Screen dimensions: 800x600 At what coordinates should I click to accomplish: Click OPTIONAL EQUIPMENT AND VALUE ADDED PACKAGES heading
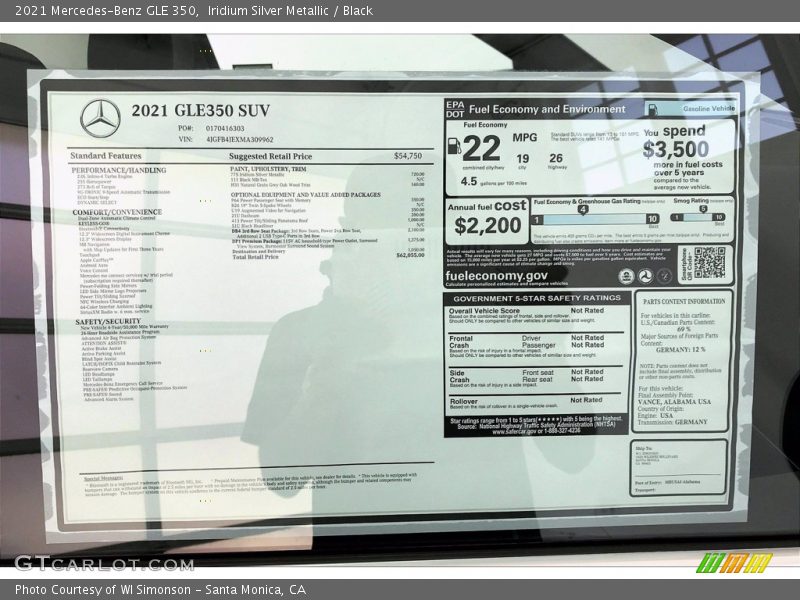[306, 195]
